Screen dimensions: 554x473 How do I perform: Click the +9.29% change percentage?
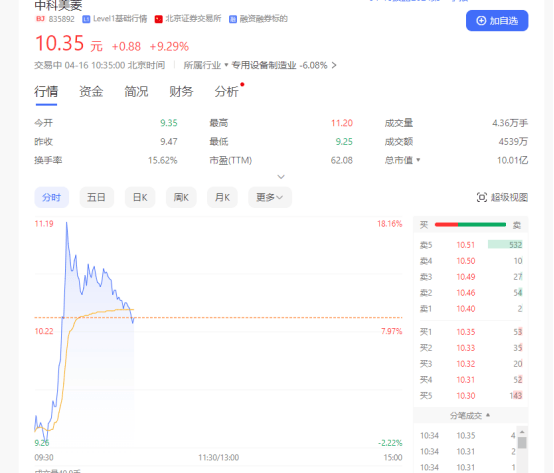pos(169,46)
